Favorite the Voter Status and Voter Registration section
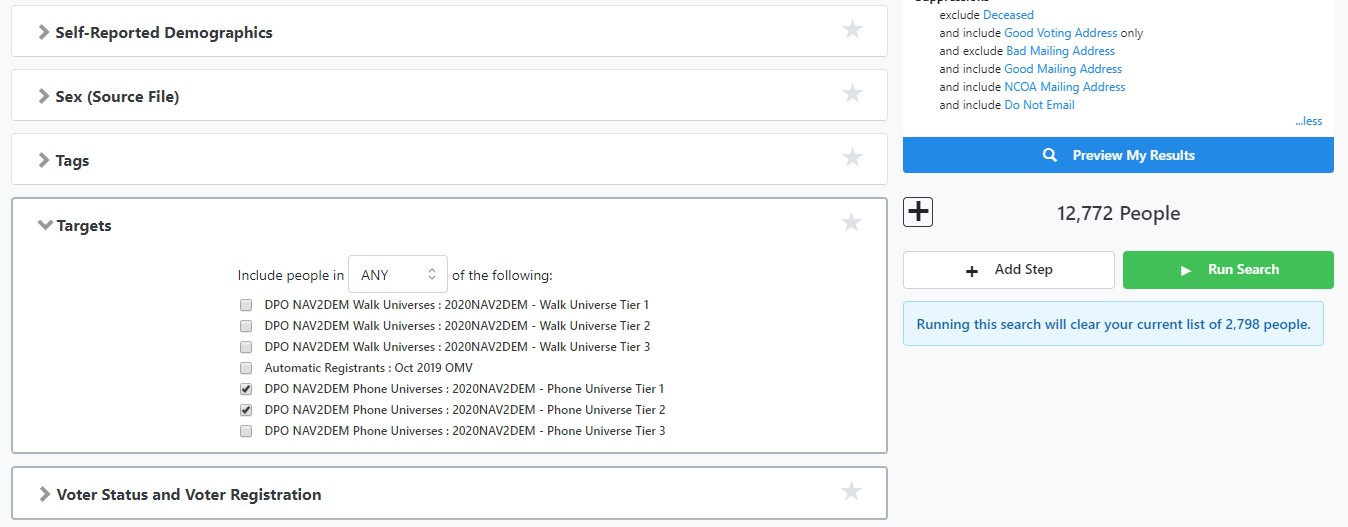1348x527 pixels. 851,491
